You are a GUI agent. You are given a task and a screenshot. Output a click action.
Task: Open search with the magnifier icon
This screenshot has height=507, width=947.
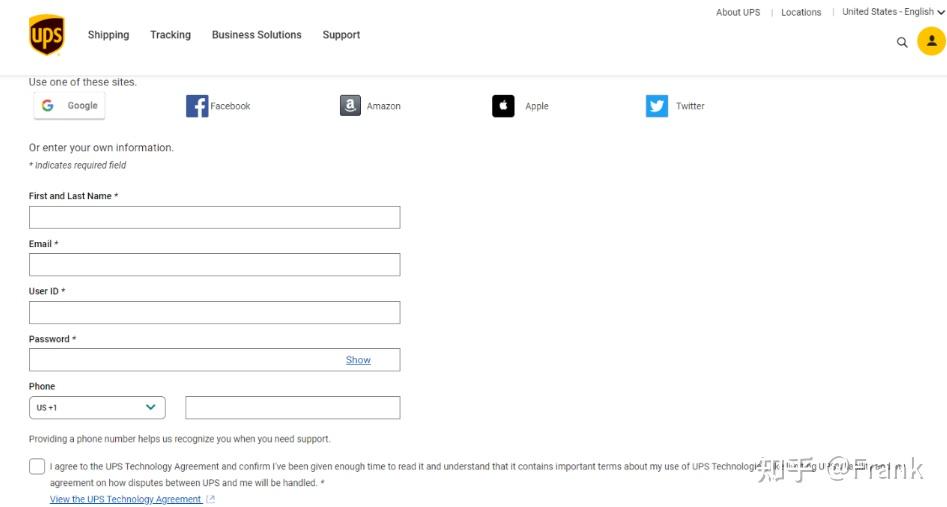(x=902, y=42)
